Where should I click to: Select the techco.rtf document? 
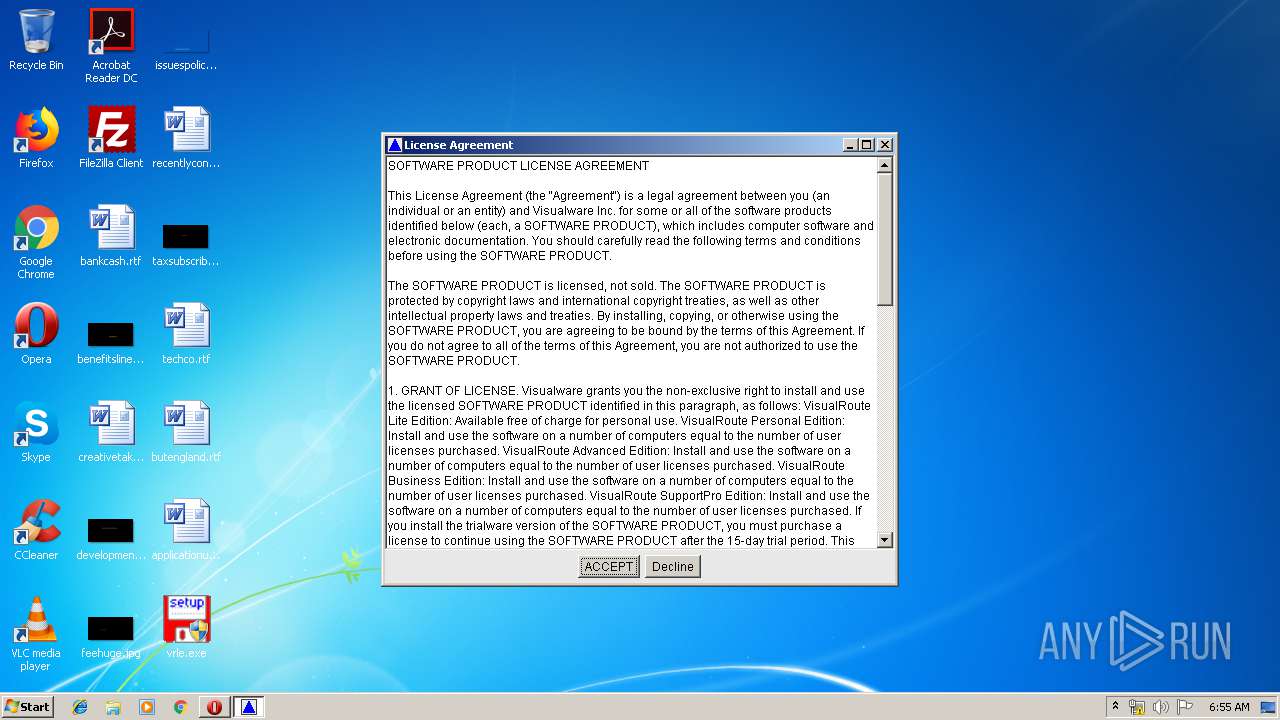[186, 334]
